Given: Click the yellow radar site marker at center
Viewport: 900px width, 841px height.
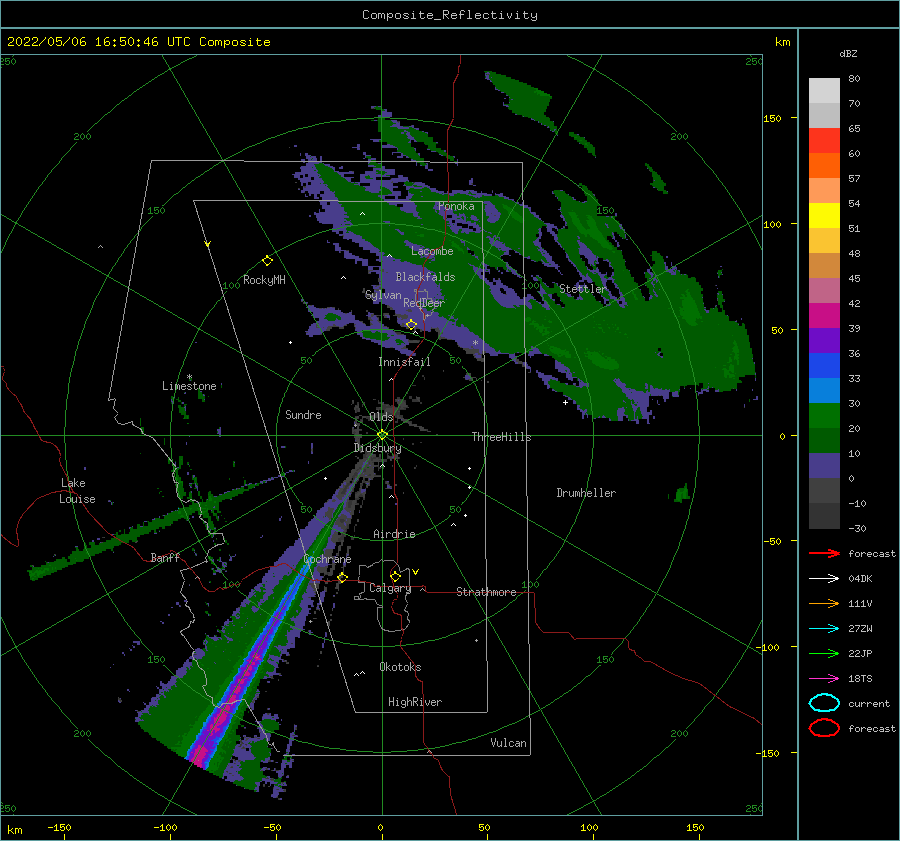Looking at the screenshot, I should (x=382, y=435).
